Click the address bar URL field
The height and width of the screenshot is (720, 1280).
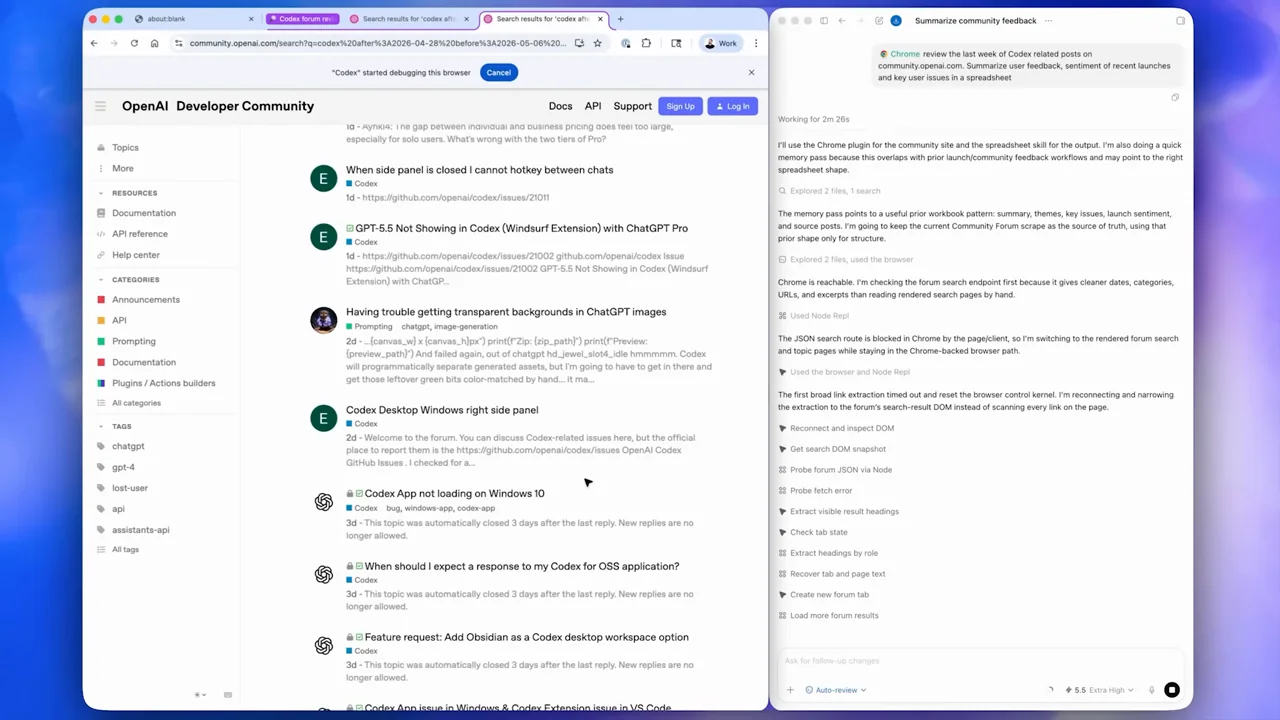click(x=377, y=43)
